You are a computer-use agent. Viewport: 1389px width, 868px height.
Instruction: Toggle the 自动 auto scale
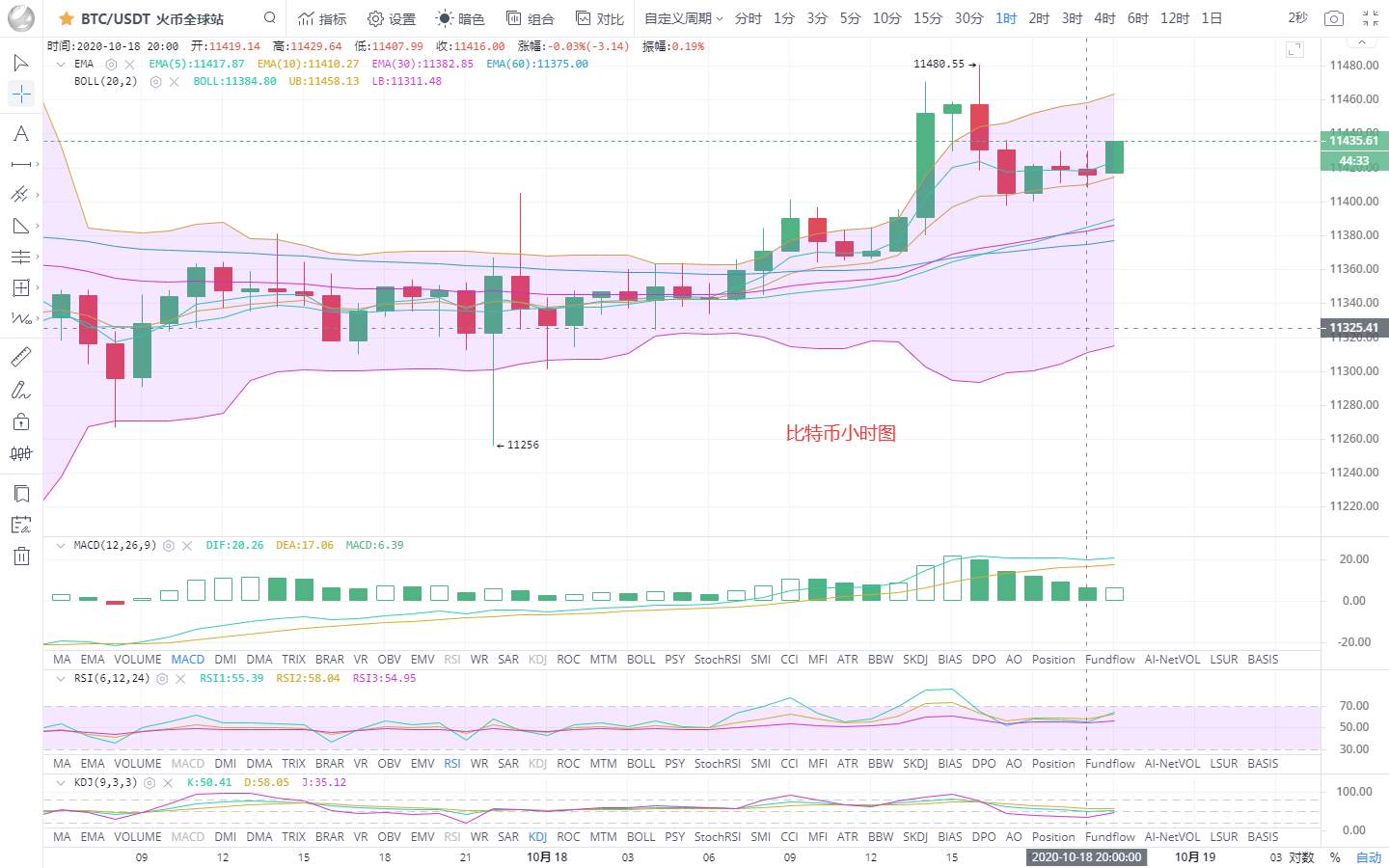(1369, 856)
